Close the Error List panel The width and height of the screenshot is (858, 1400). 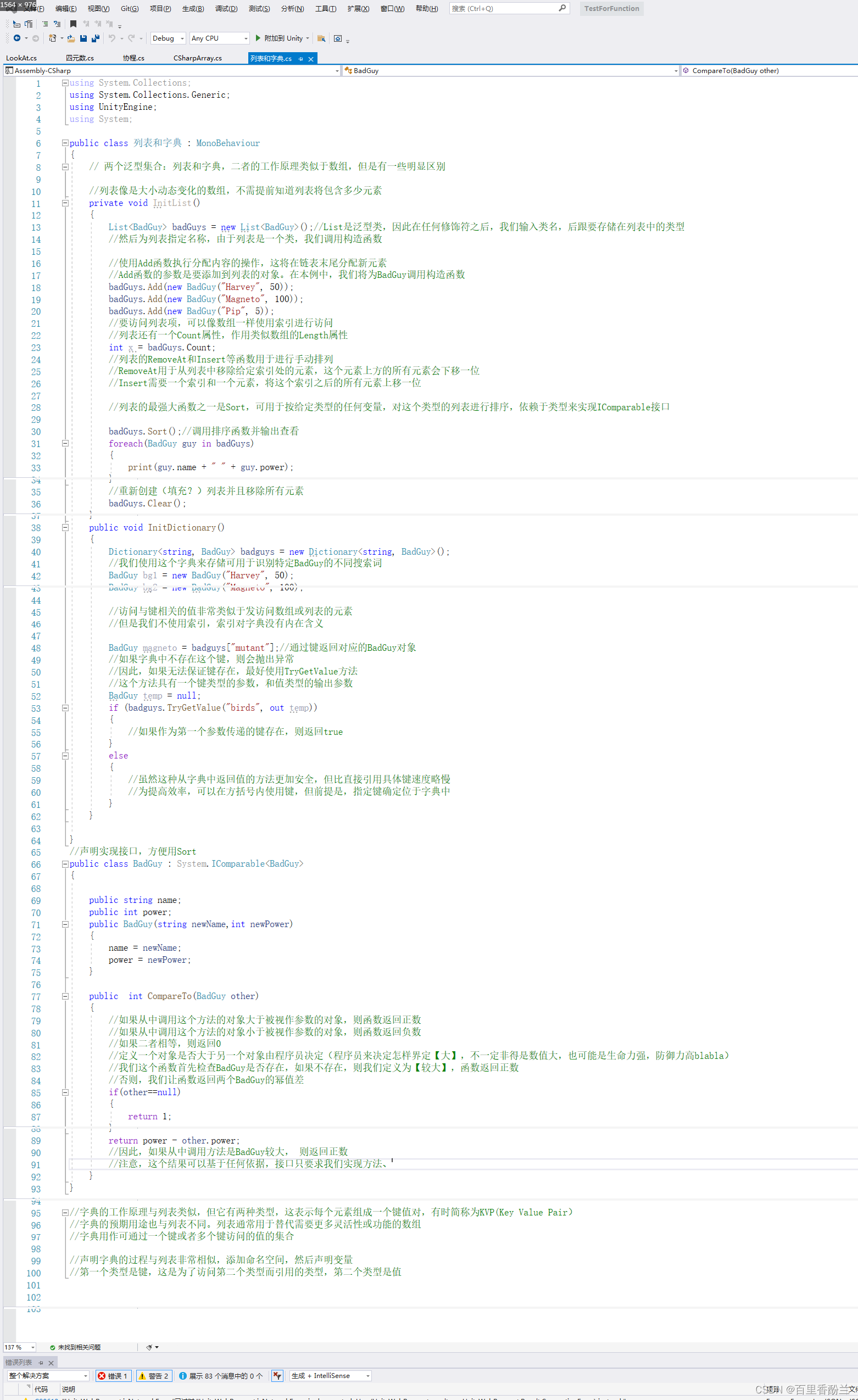click(51, 1363)
